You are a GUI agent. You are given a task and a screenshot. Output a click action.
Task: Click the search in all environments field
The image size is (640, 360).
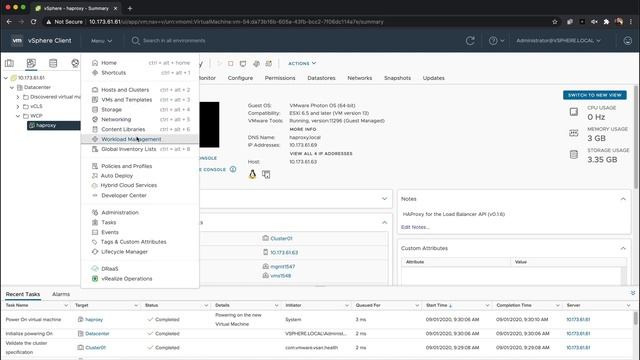[x=174, y=40]
